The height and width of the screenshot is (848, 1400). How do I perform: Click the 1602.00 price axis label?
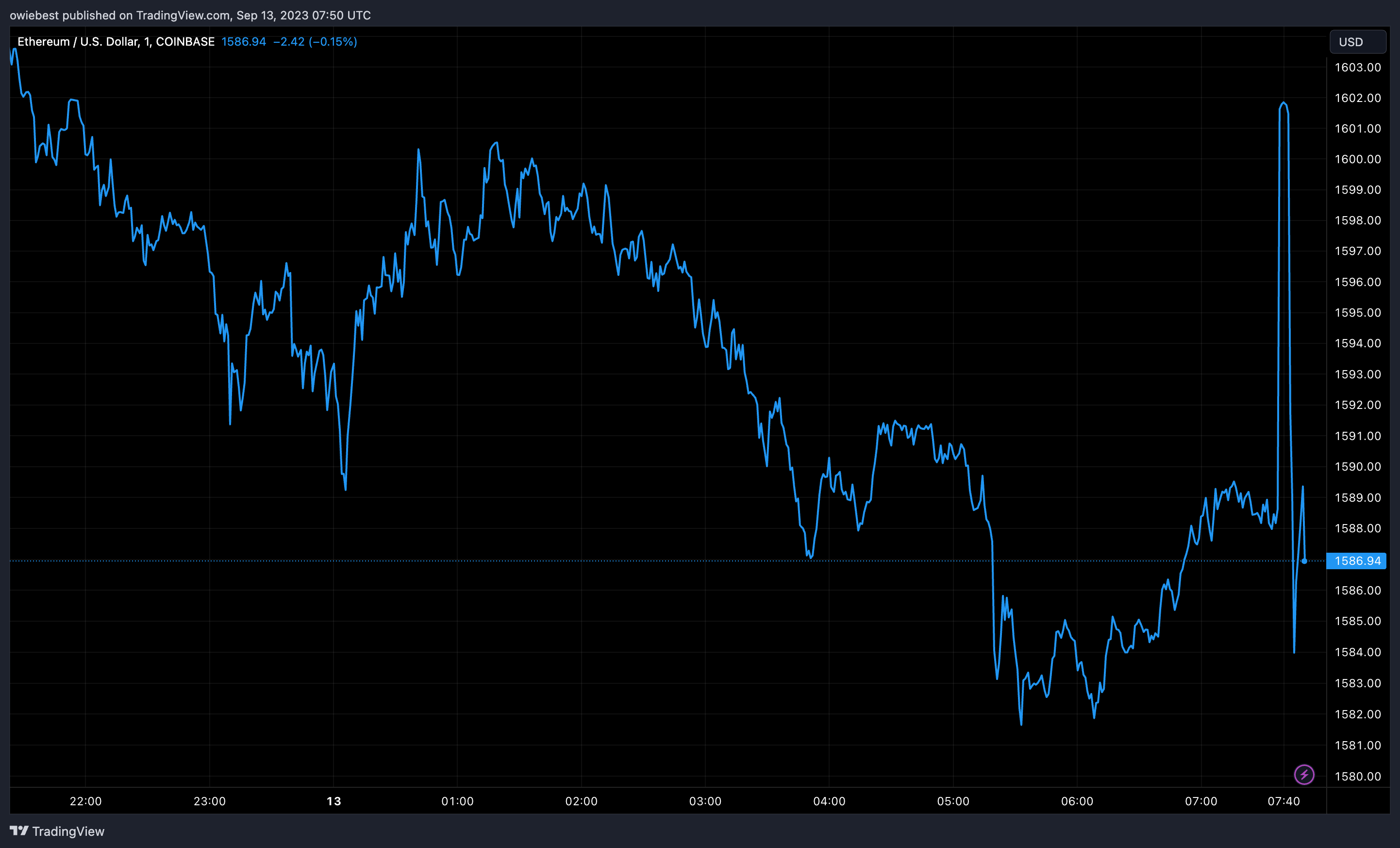pos(1357,98)
